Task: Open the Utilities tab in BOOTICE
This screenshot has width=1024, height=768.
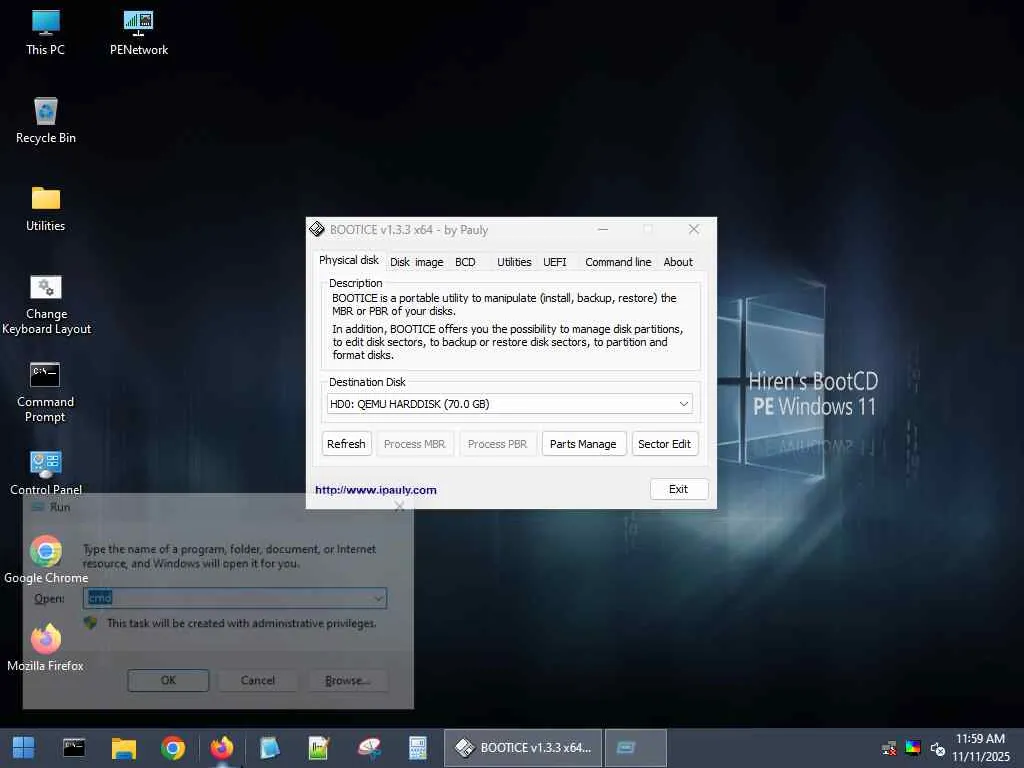Action: click(514, 262)
